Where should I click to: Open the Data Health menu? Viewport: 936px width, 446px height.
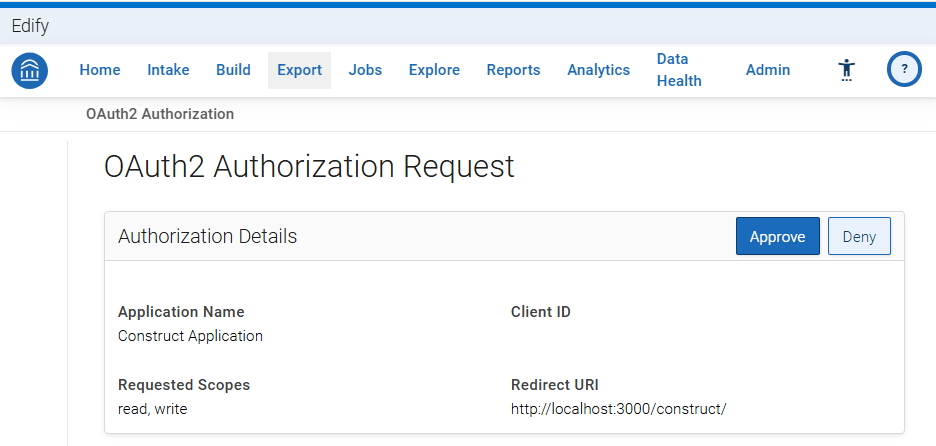tap(679, 70)
